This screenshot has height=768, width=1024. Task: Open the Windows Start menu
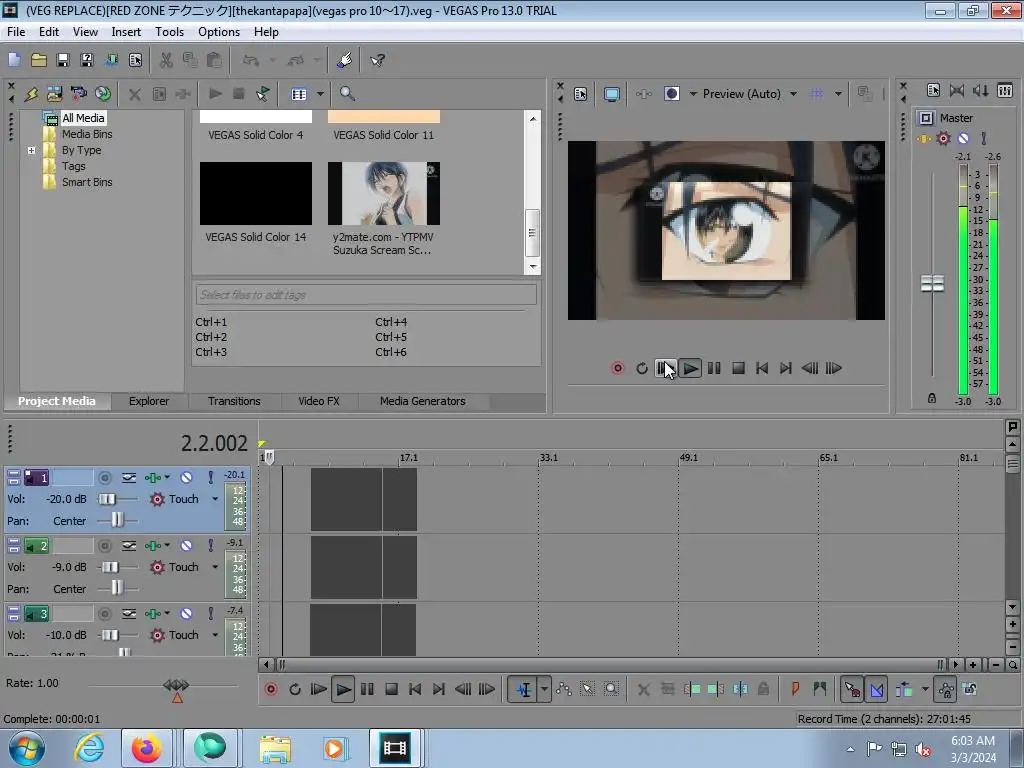tap(26, 748)
